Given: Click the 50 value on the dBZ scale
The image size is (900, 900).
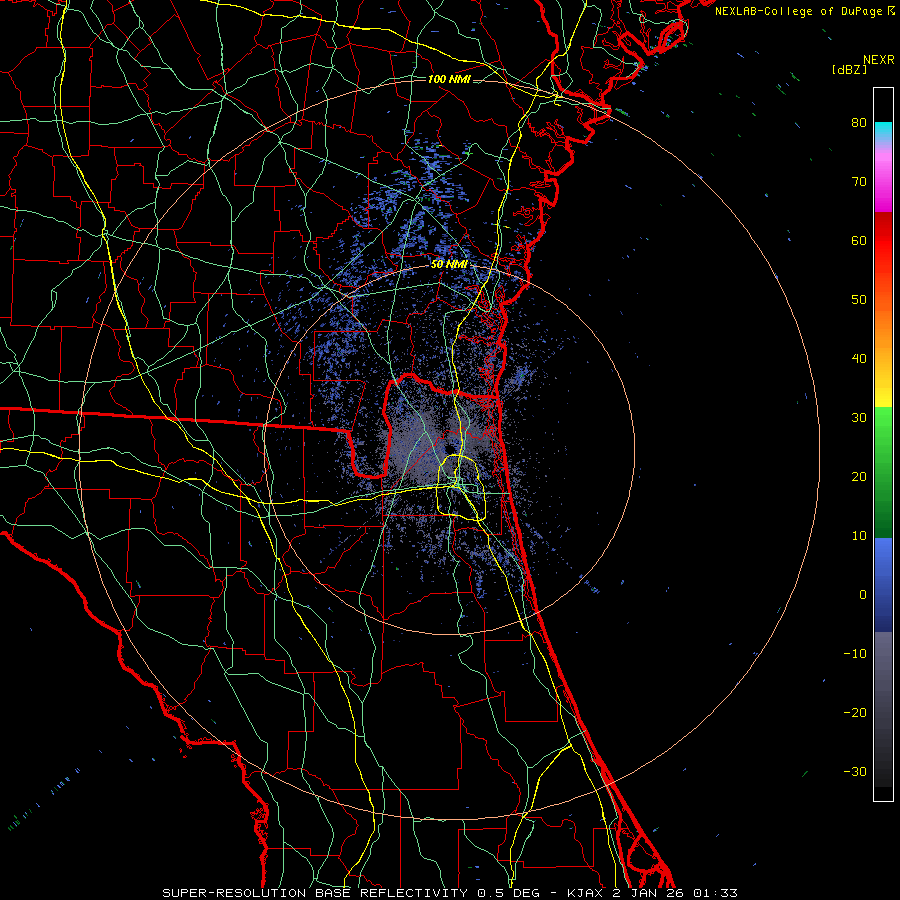Looking at the screenshot, I should [859, 300].
